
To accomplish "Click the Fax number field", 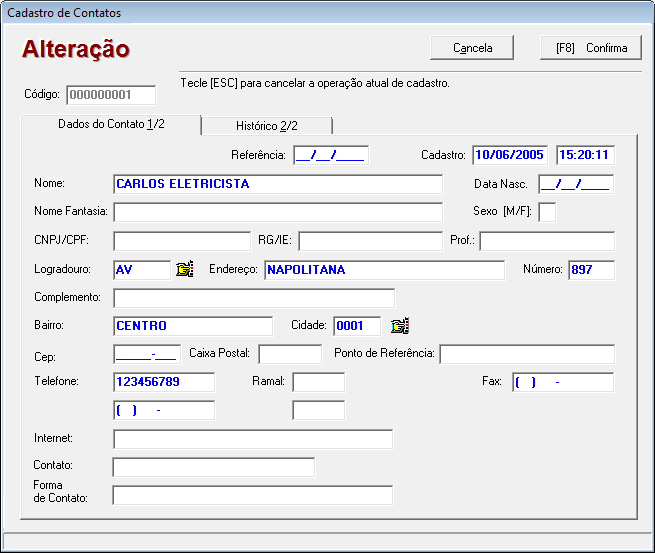I will tap(562, 382).
